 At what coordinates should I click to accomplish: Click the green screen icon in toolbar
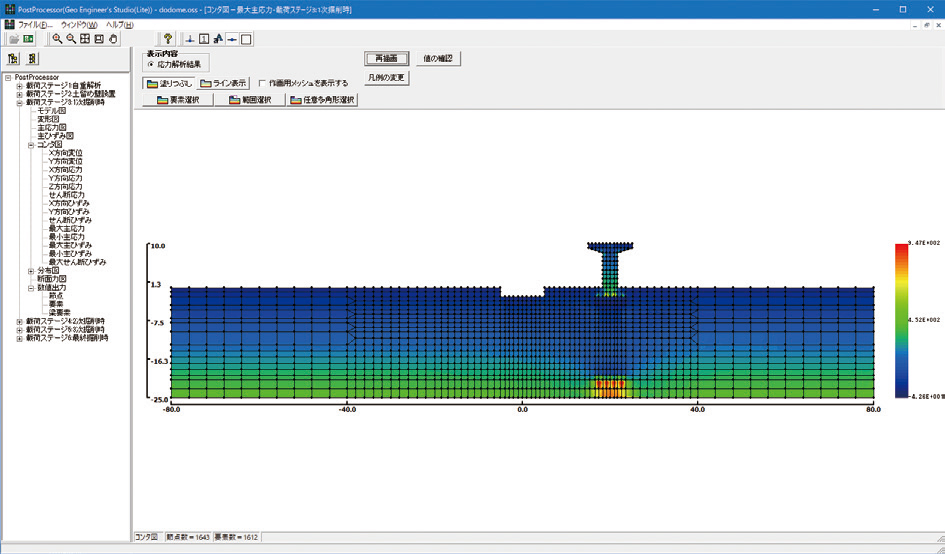point(28,39)
